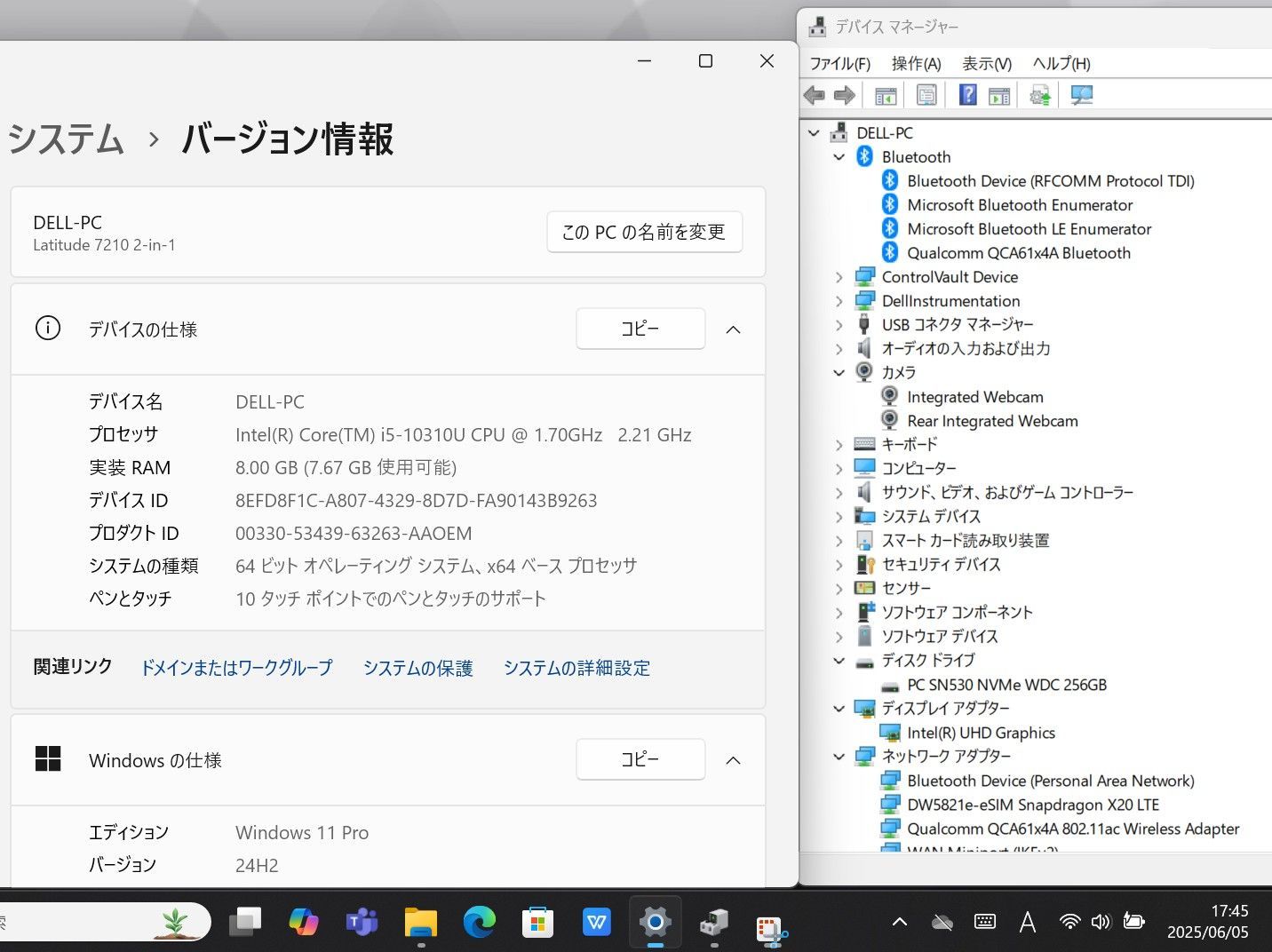Select Rear Integrated Webcam device
The image size is (1272, 952).
click(x=992, y=421)
